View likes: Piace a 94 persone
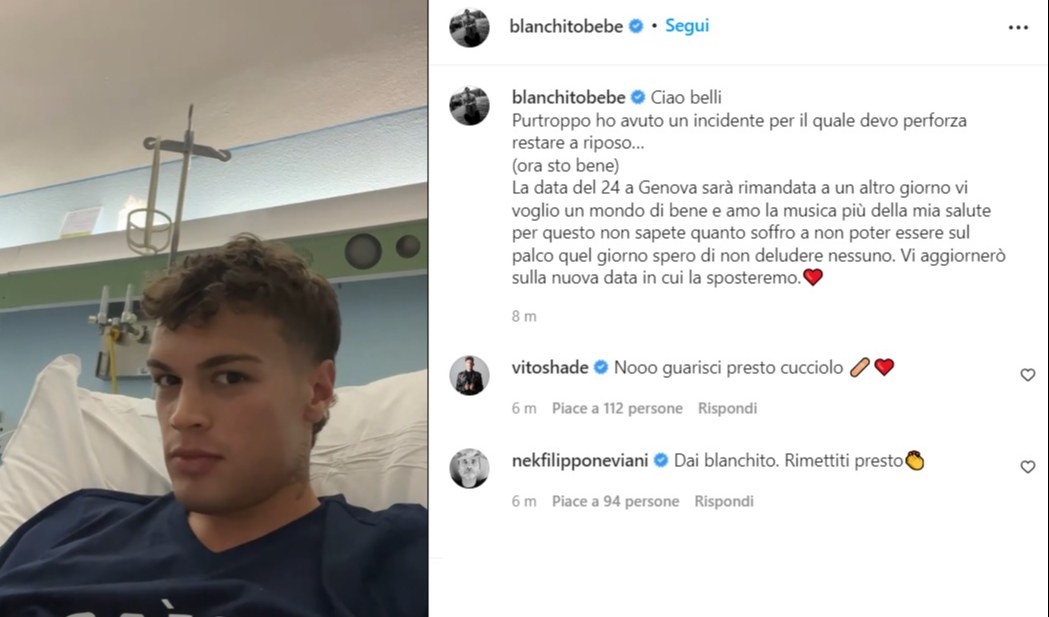Screen dimensions: 1049x617 pyautogui.click(x=615, y=501)
